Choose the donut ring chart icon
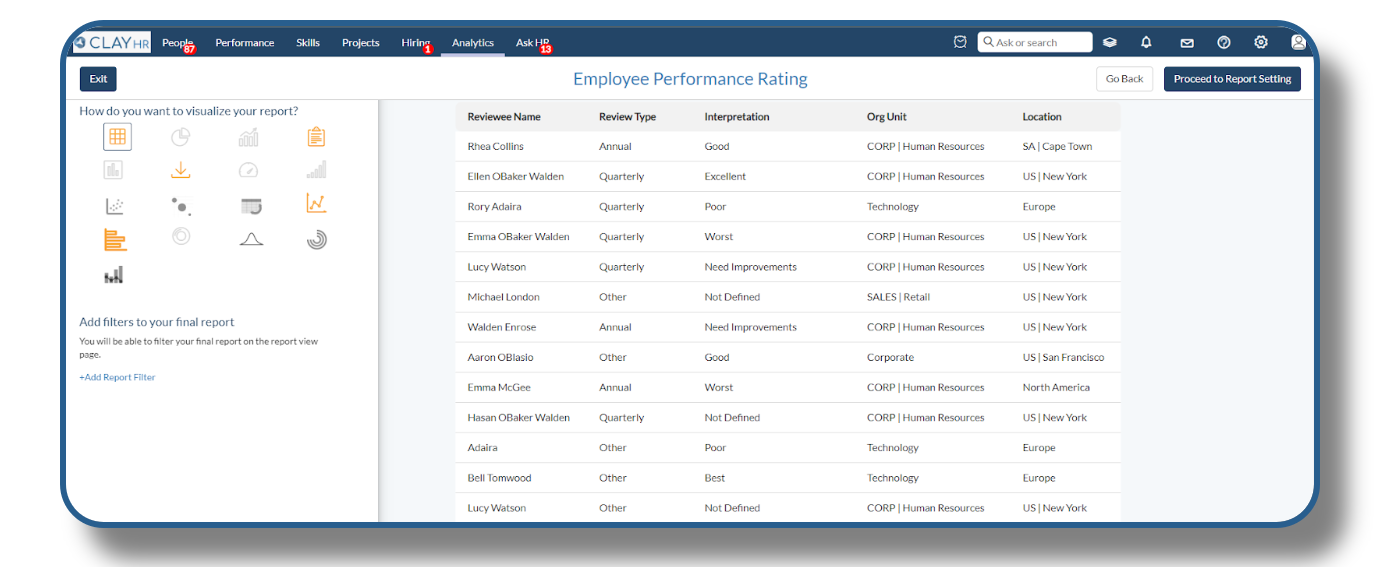The image size is (1376, 567). (181, 237)
